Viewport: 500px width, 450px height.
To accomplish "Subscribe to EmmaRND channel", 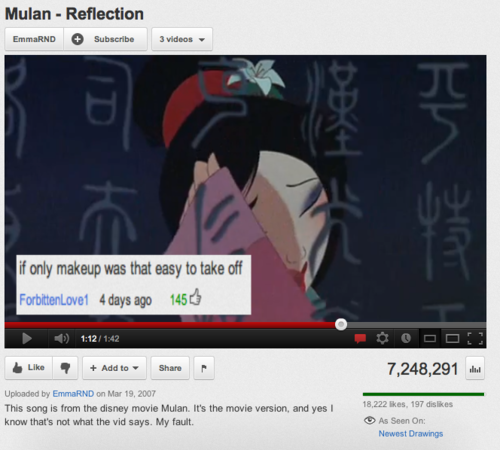I will tap(105, 39).
